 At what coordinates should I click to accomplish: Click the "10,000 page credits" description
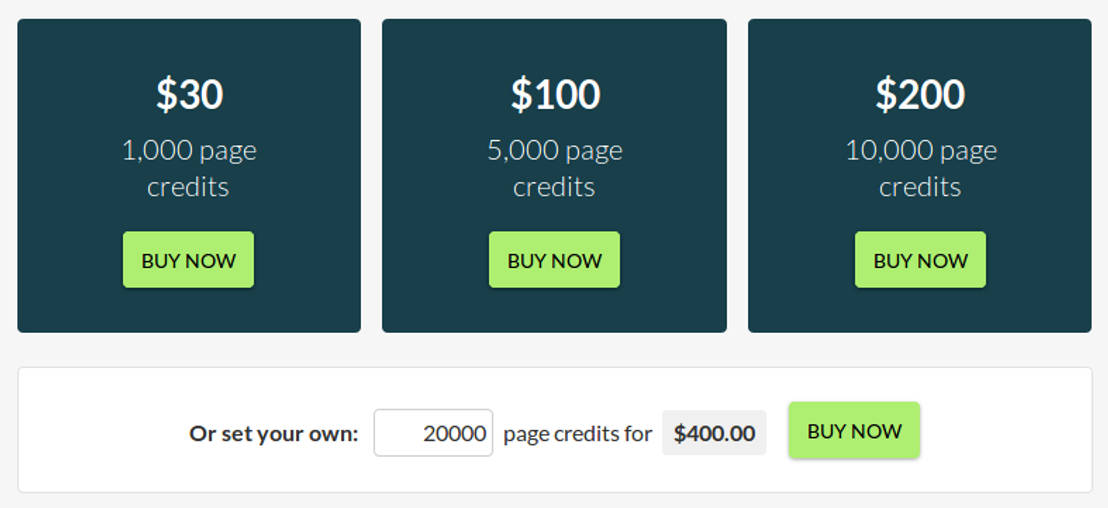pos(920,168)
